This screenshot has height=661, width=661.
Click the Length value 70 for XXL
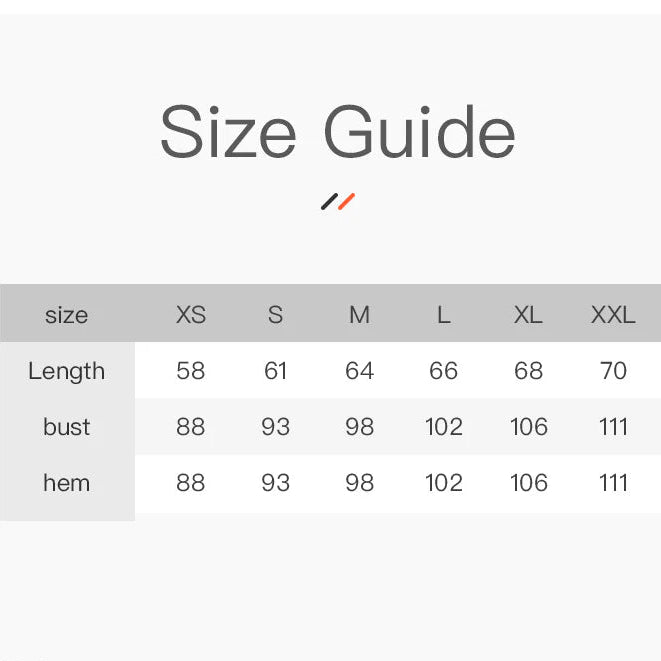(613, 371)
